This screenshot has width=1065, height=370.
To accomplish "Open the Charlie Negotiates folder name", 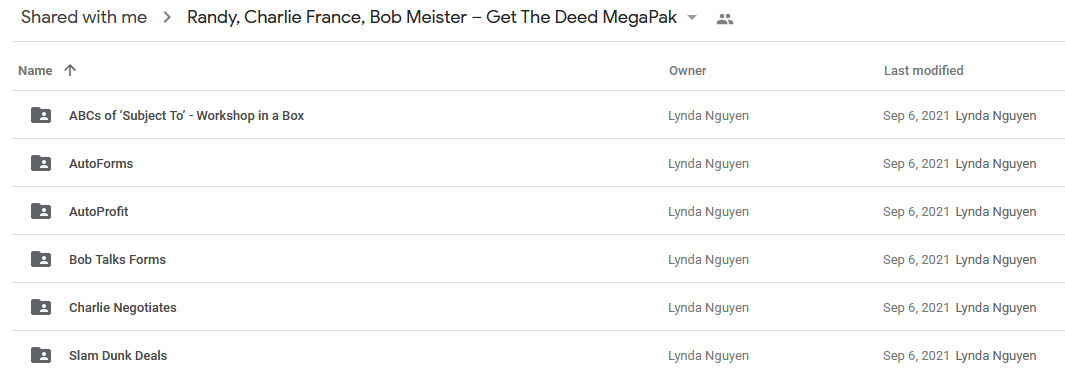I will [x=123, y=308].
